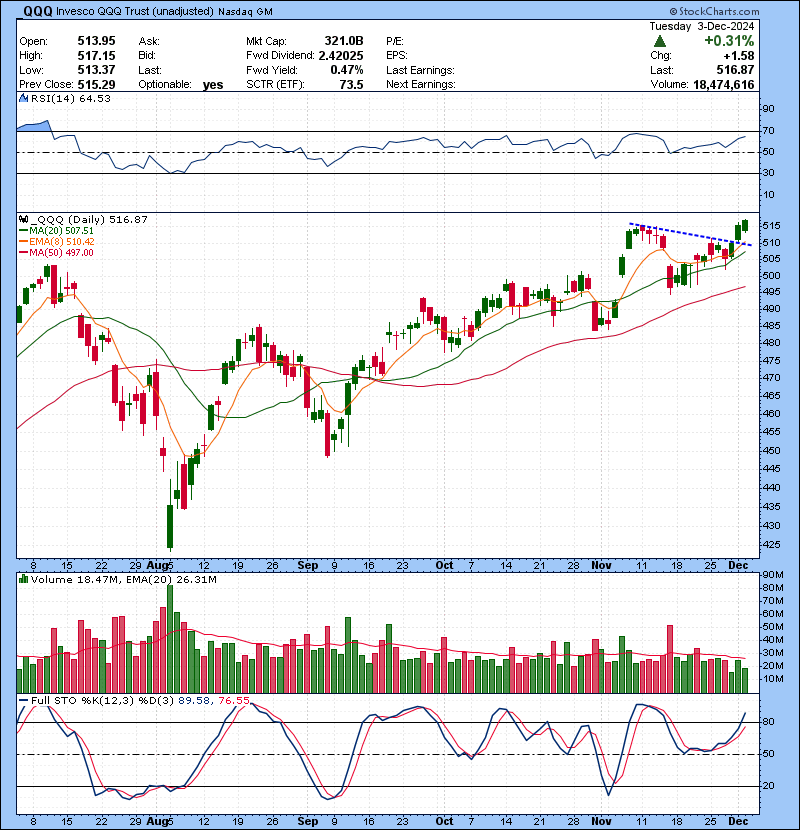Toggle the Optionable 'yes' field

211,84
